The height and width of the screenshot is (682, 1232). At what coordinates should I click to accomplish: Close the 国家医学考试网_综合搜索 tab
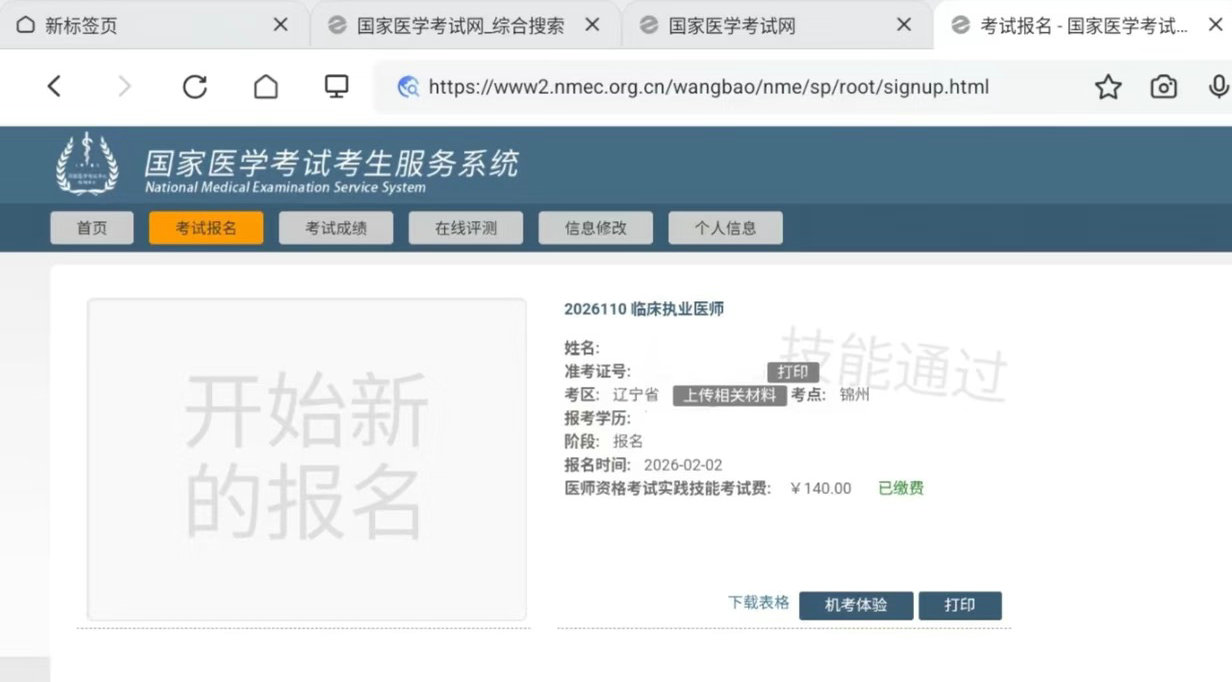[x=592, y=25]
